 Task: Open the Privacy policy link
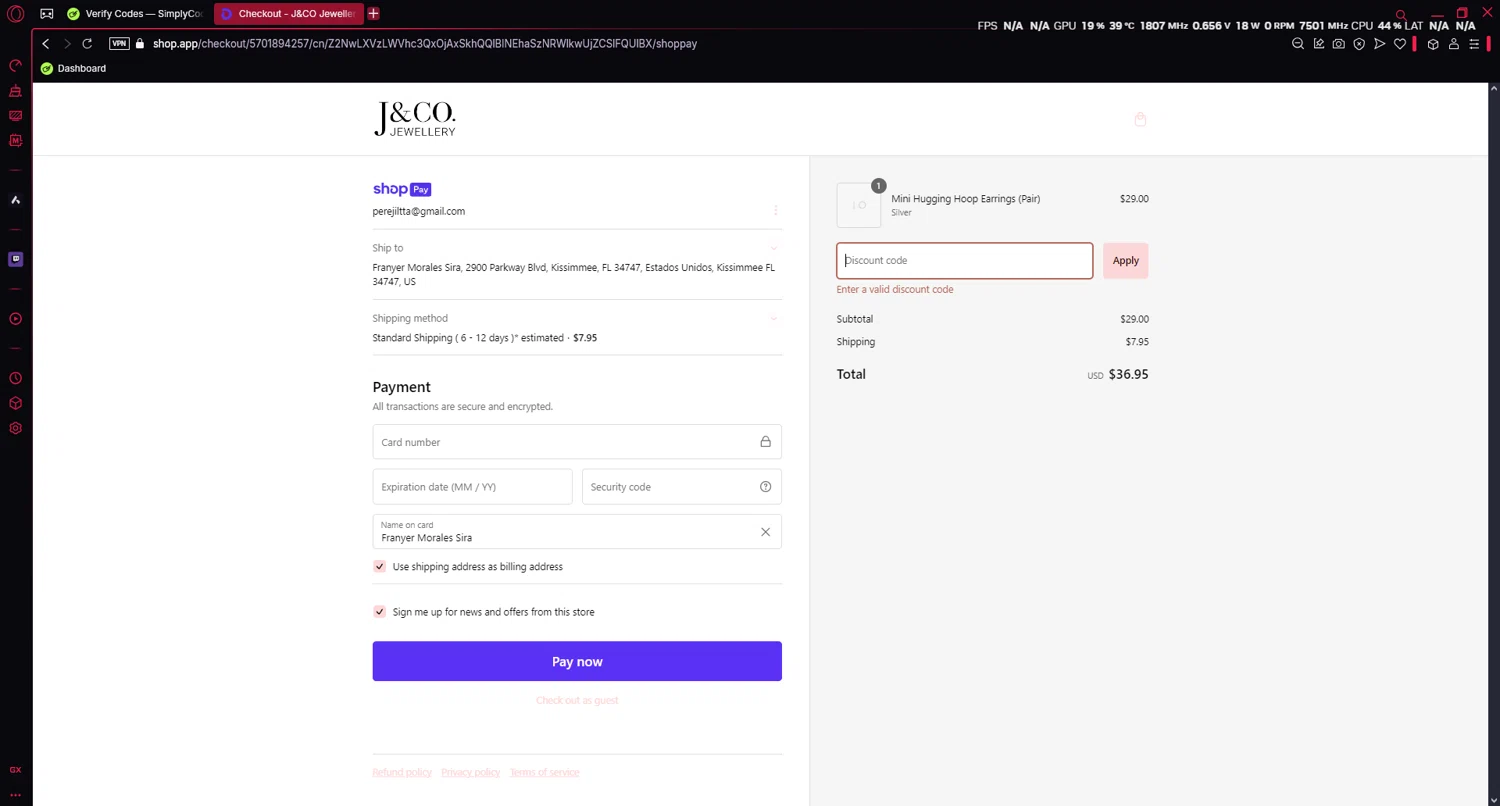tap(471, 773)
